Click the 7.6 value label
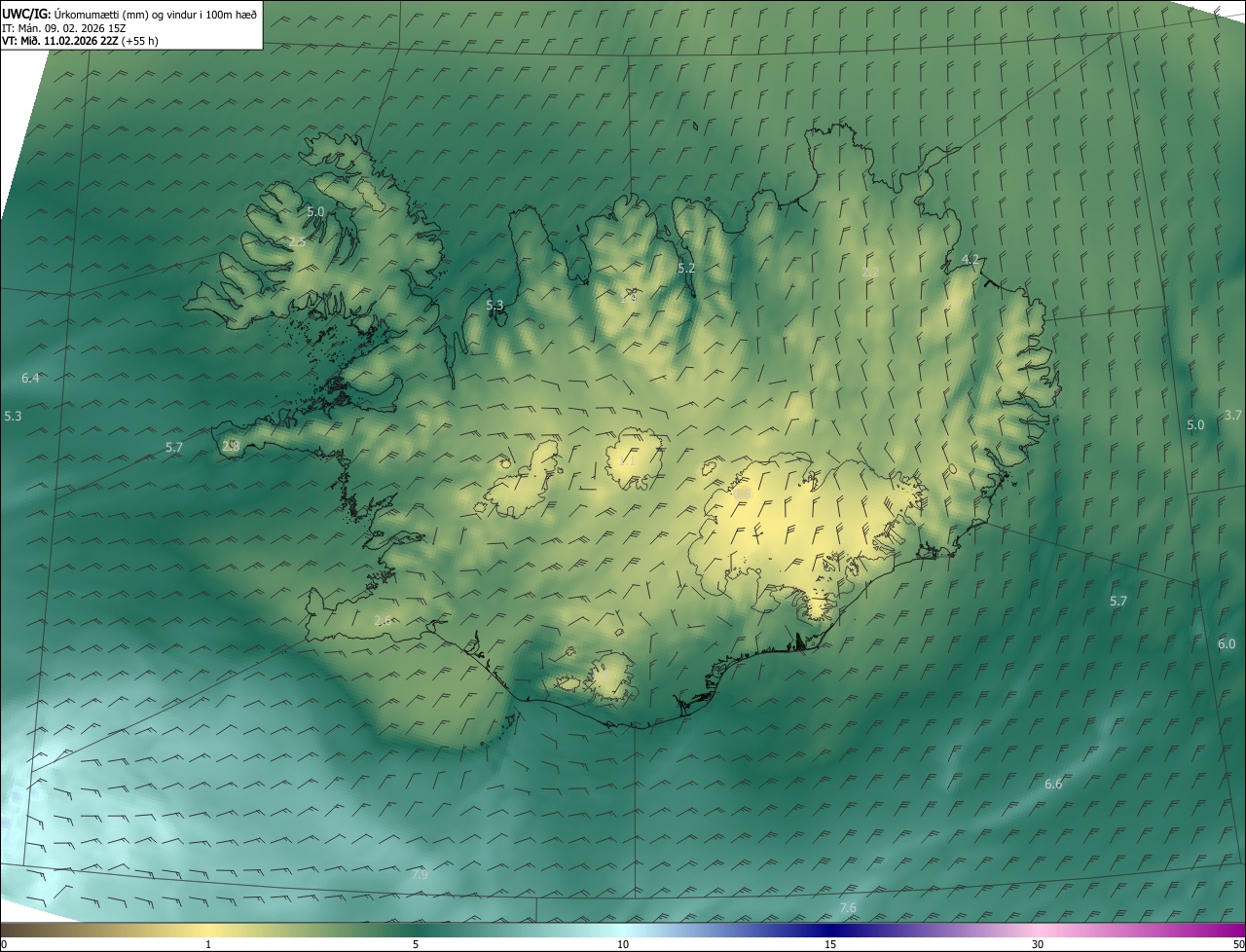The height and width of the screenshot is (952, 1246). (x=848, y=907)
